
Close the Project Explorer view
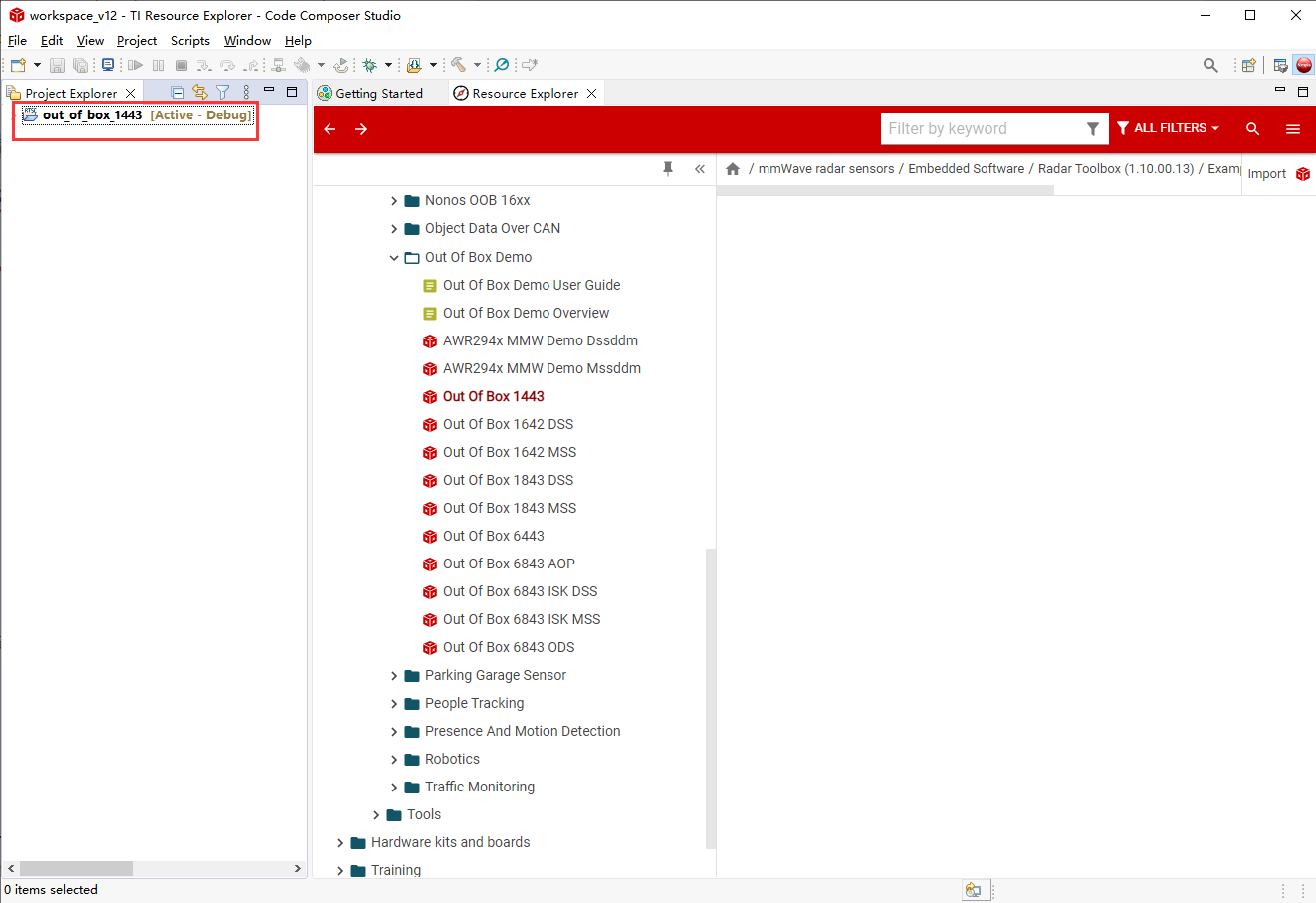click(130, 93)
